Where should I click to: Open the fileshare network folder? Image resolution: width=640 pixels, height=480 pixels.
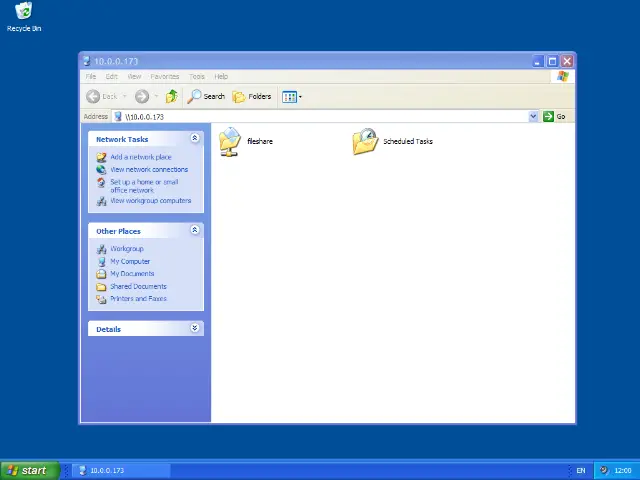(x=246, y=141)
